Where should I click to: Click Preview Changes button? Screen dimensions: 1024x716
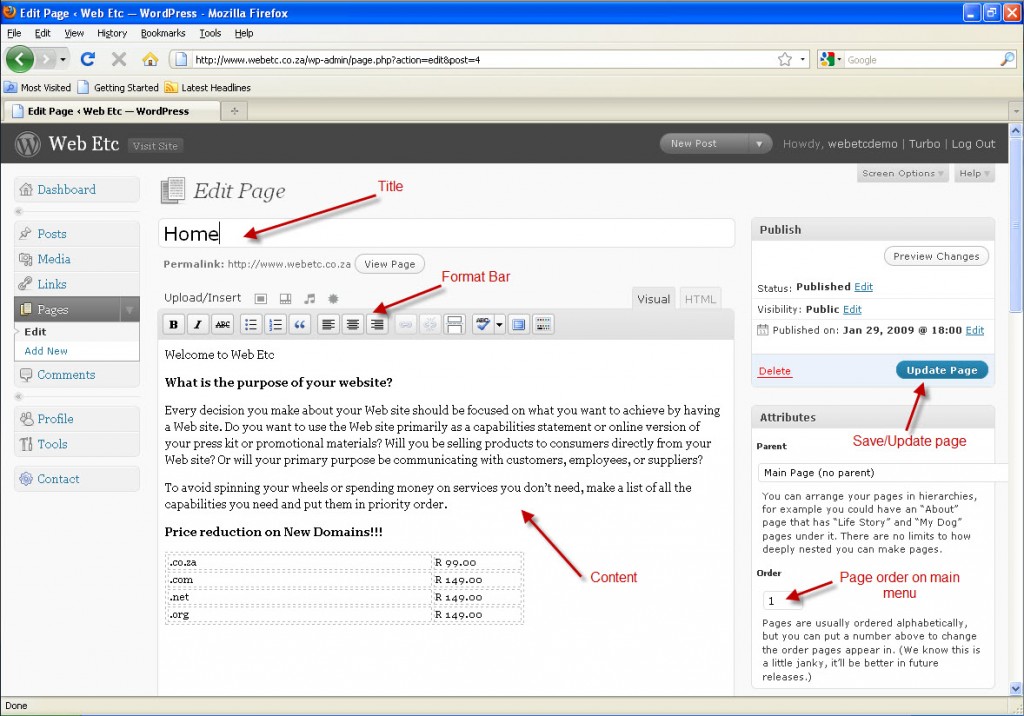[x=936, y=256]
